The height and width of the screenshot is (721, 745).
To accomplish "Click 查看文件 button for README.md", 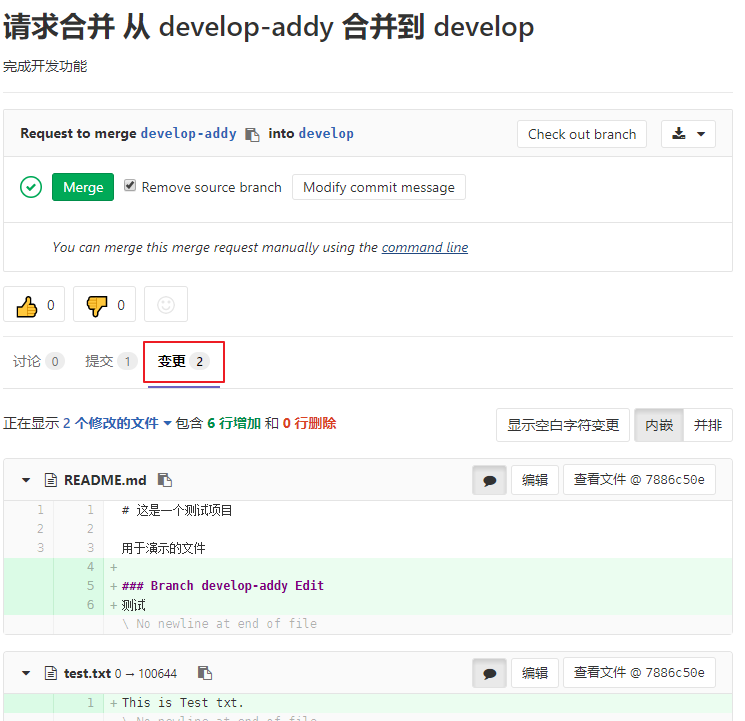I will 638,480.
